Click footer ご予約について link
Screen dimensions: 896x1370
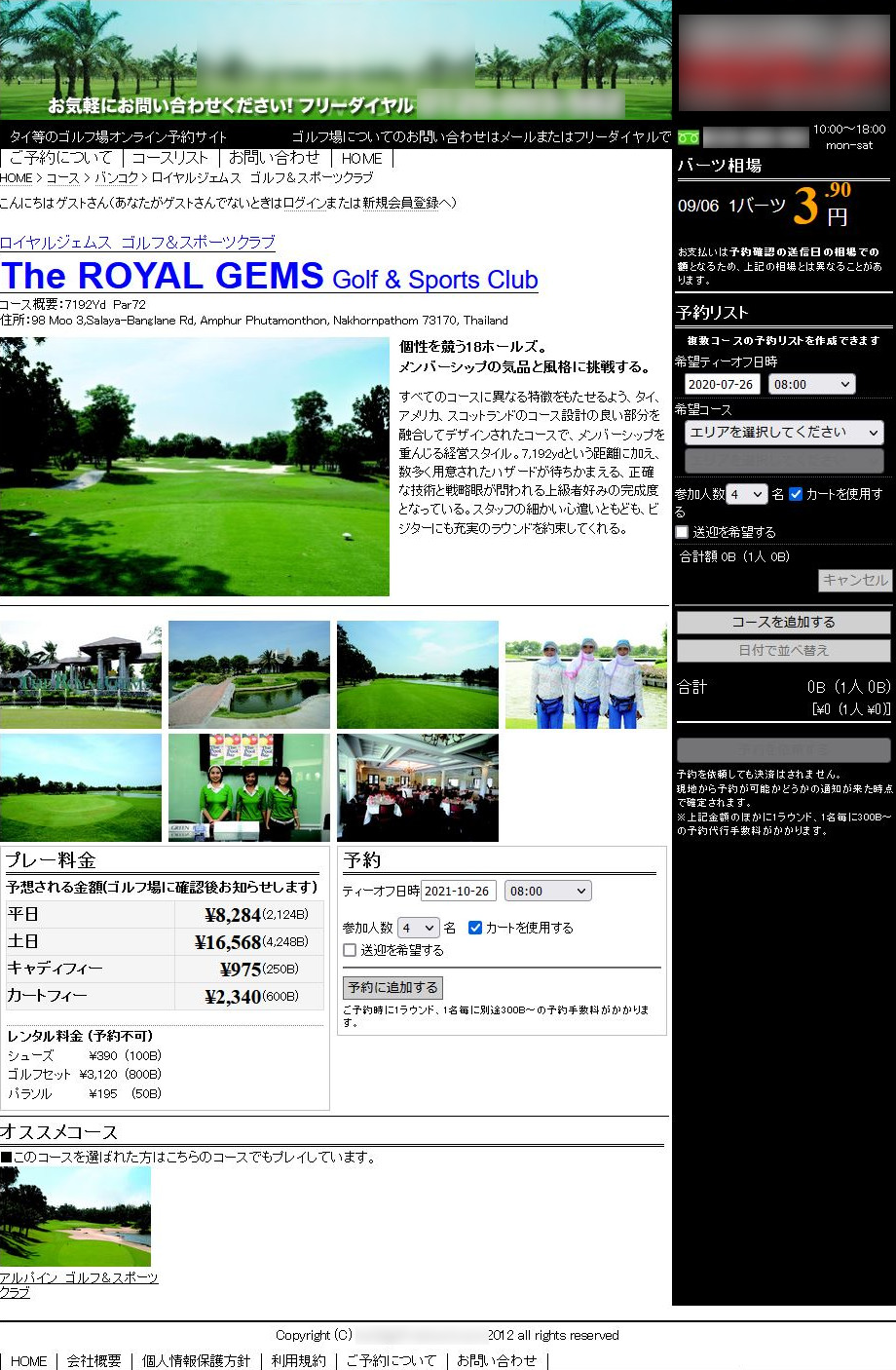coord(392,1360)
